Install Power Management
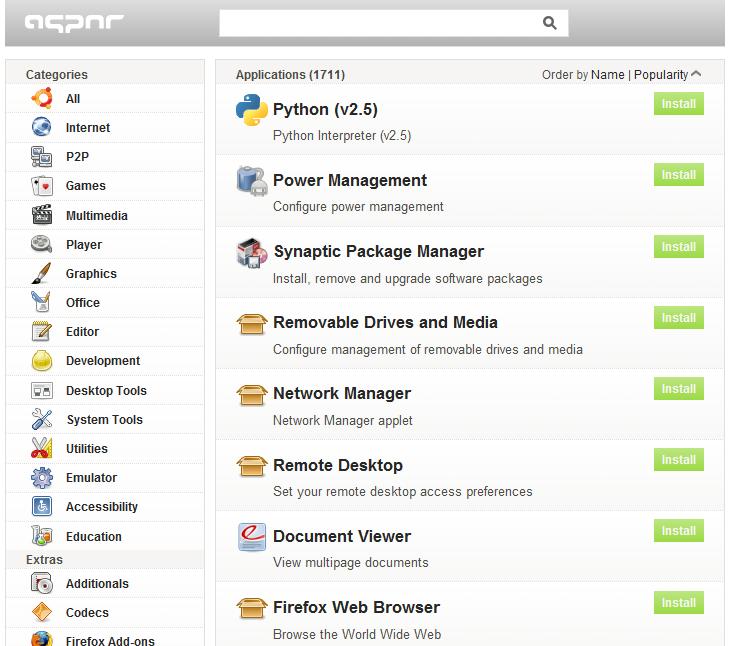731x646 pixels. [x=678, y=175]
